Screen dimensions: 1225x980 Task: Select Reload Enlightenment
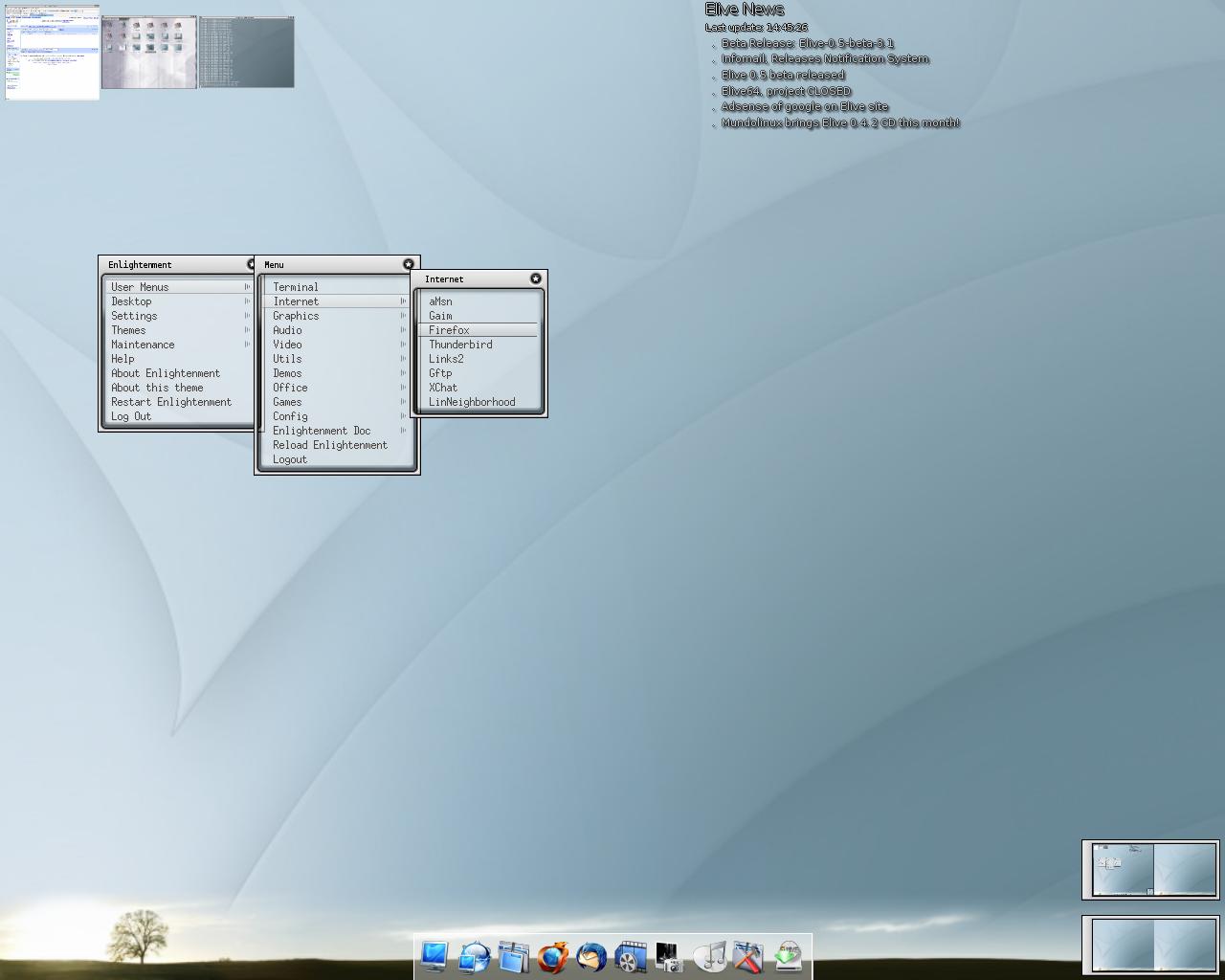337,445
